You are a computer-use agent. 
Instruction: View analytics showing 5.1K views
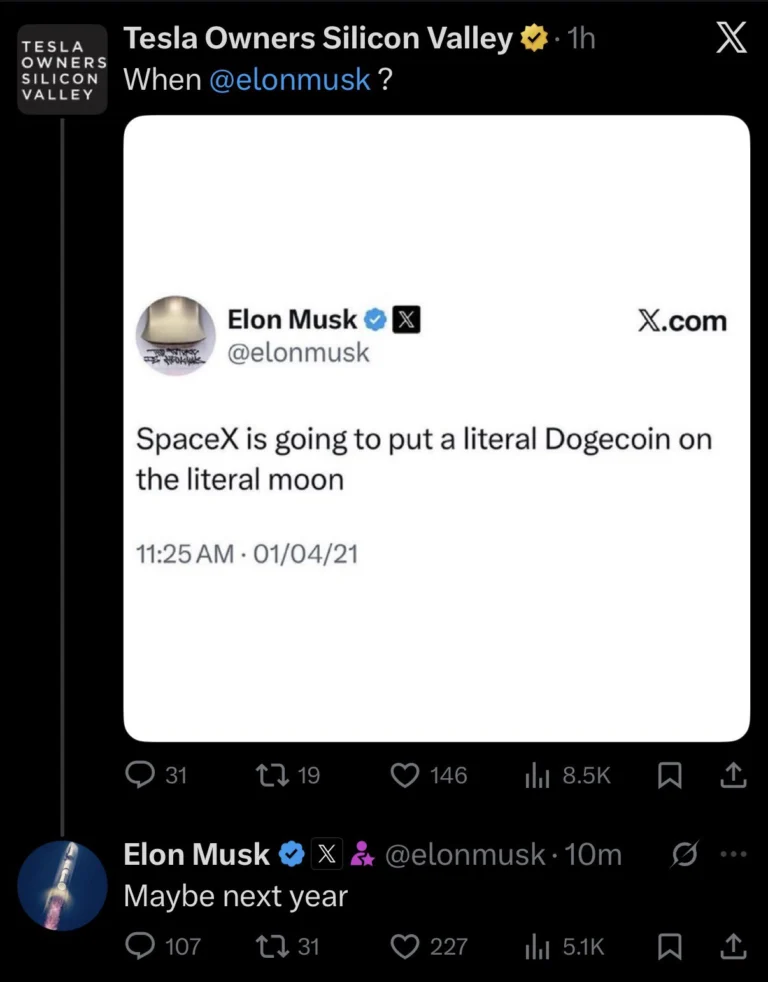539,945
